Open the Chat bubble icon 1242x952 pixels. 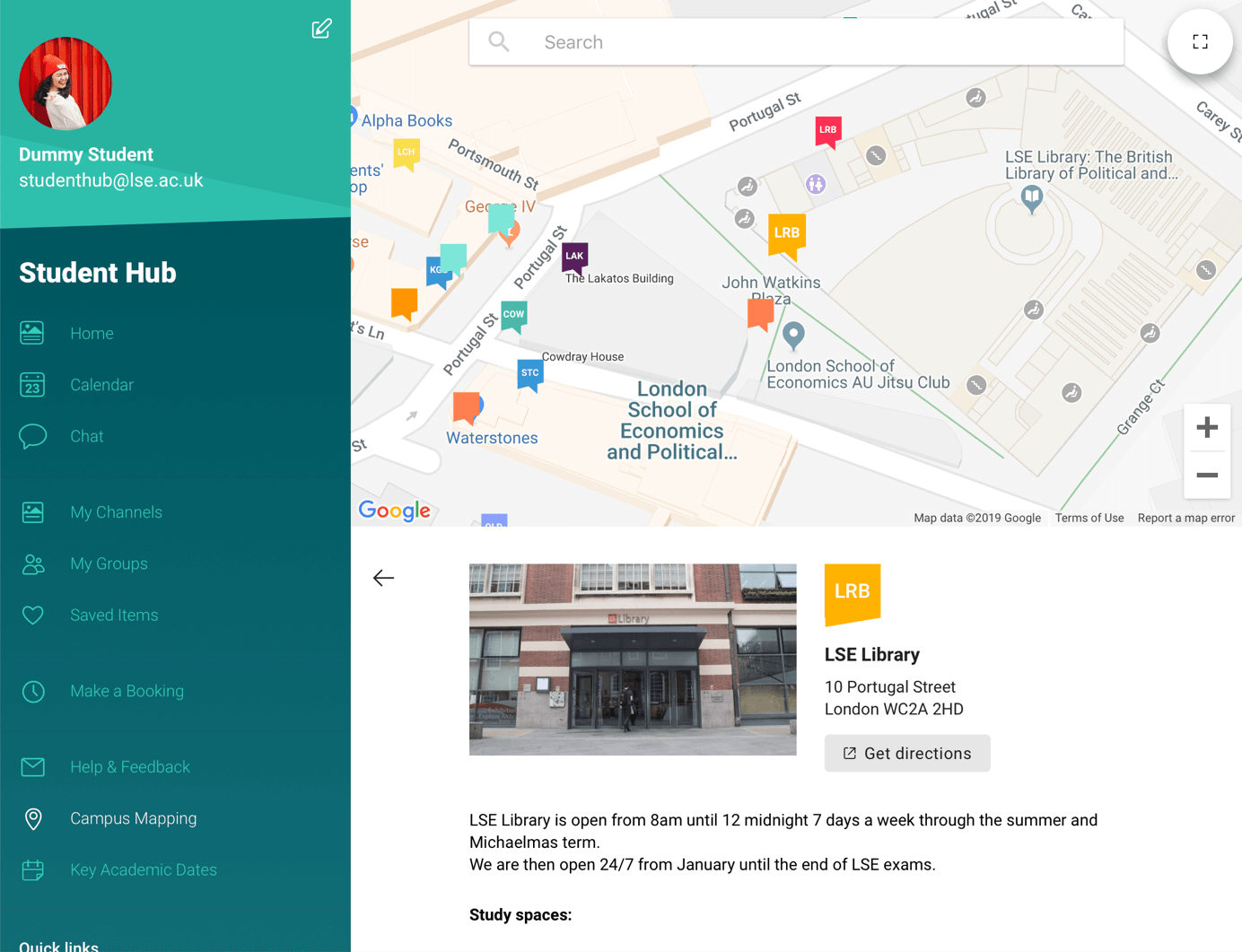pos(32,436)
